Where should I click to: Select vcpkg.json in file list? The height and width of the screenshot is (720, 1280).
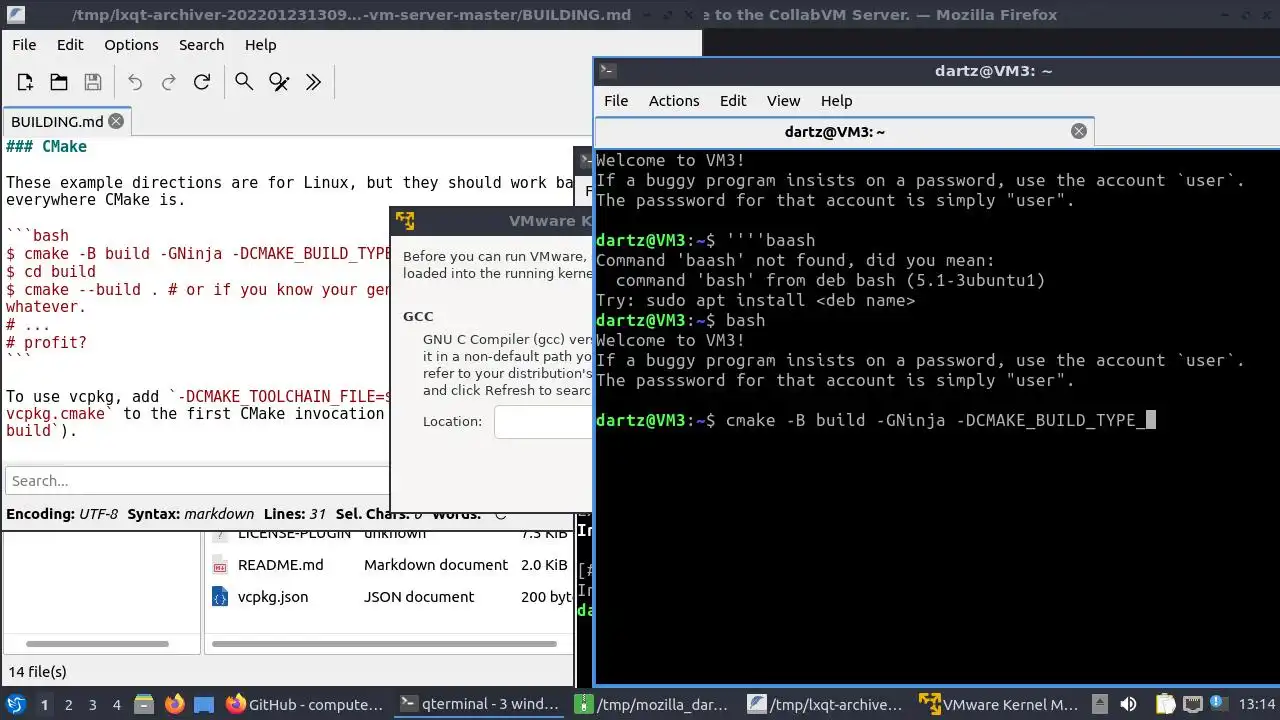pos(273,597)
